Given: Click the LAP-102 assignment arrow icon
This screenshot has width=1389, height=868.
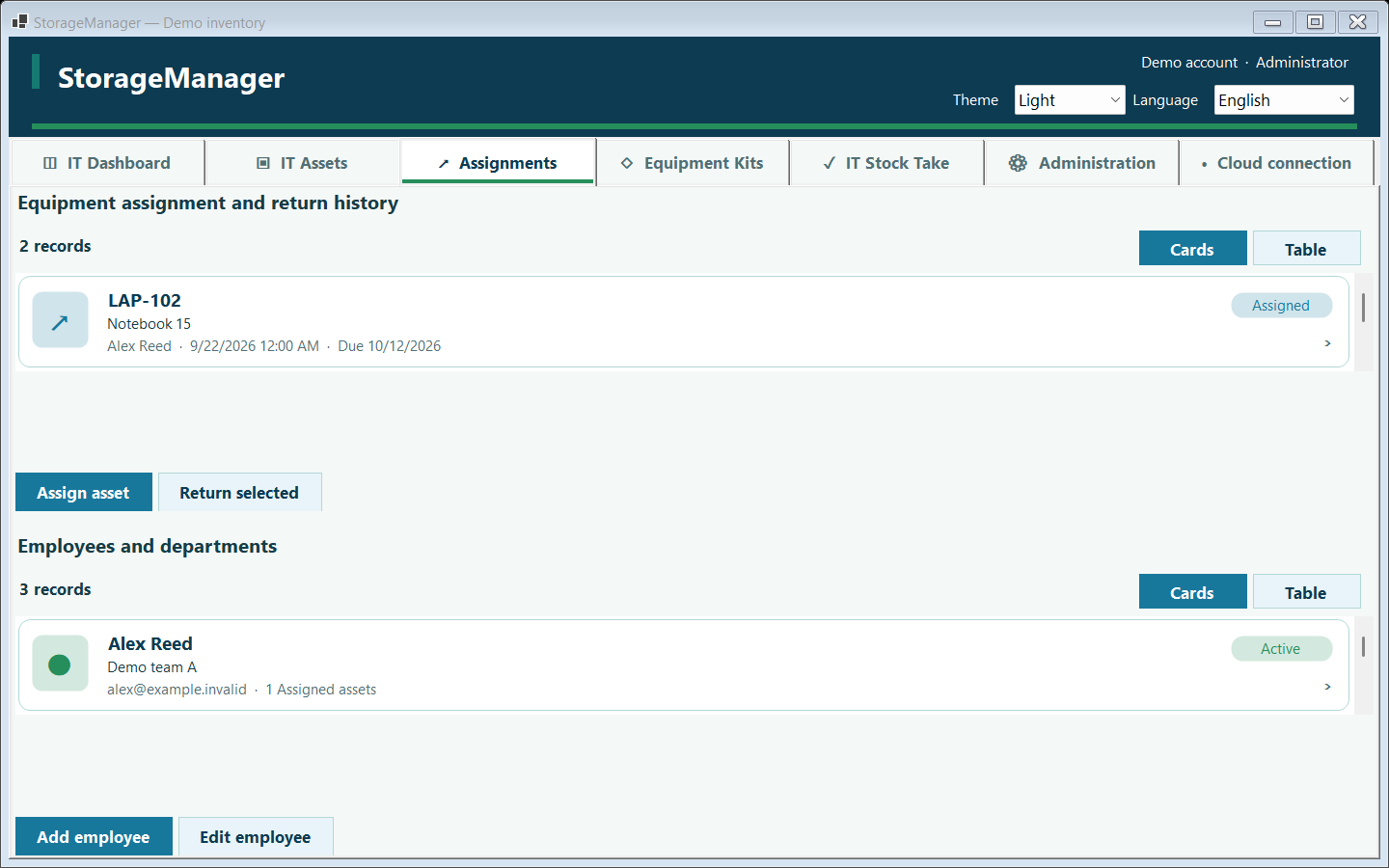Looking at the screenshot, I should pos(60,320).
